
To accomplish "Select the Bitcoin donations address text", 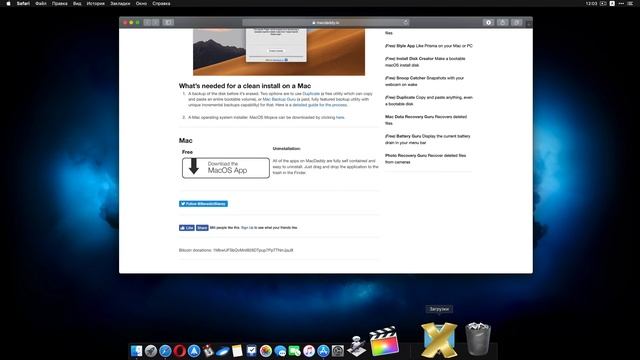I will pos(253,250).
